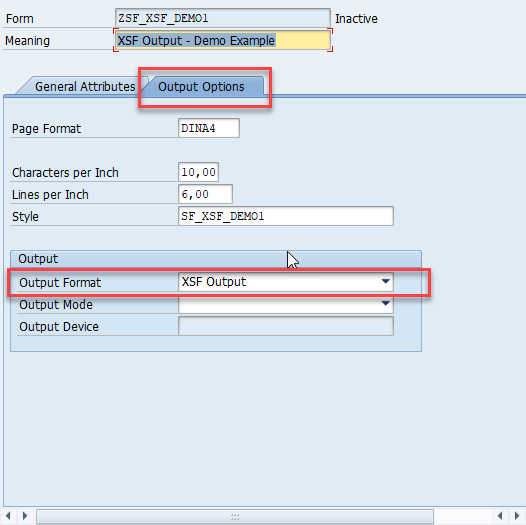Switch to the General Attributes tab
Screen dimensions: 526x525
tap(85, 86)
